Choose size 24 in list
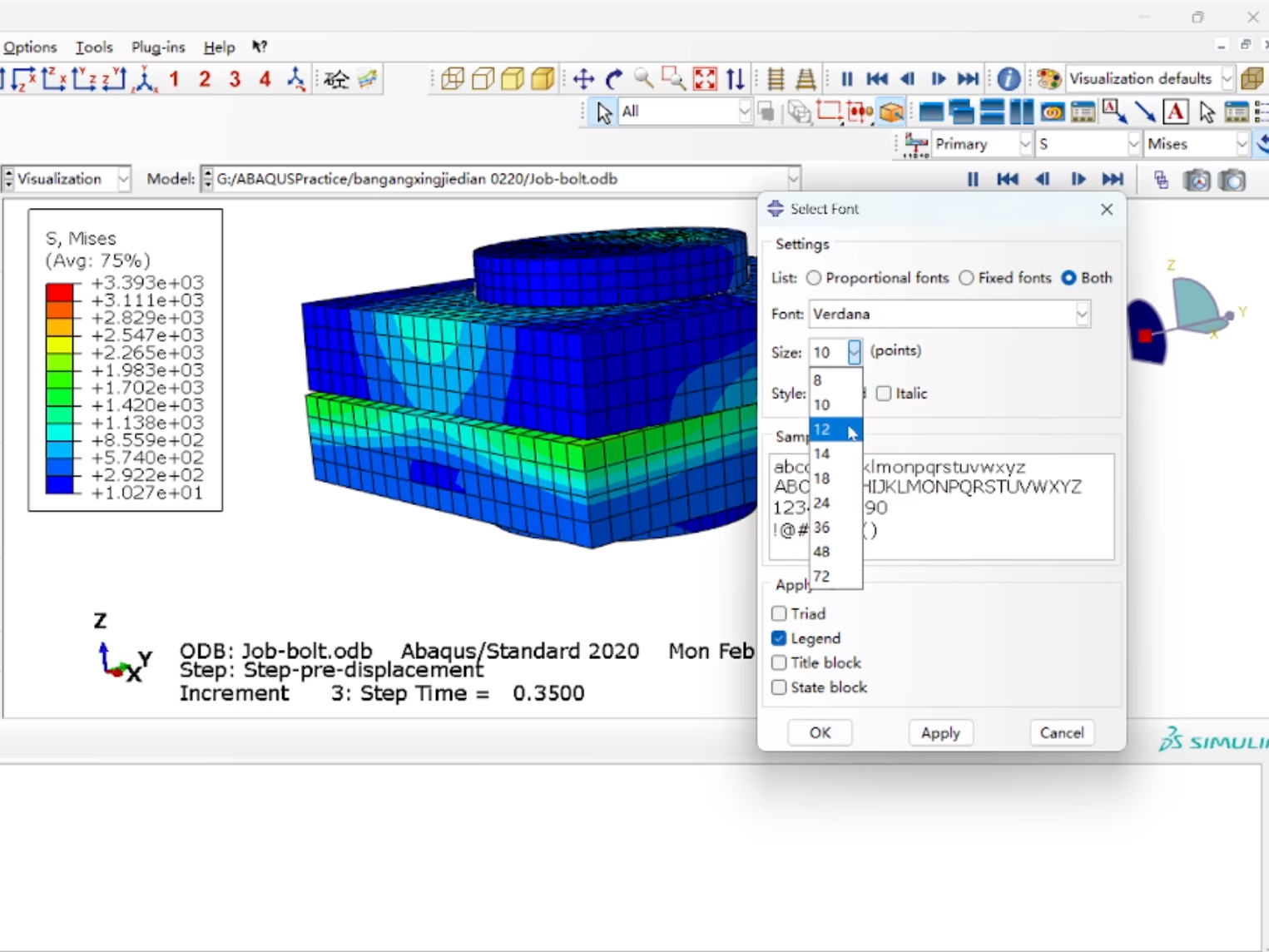Image resolution: width=1269 pixels, height=952 pixels. point(835,503)
